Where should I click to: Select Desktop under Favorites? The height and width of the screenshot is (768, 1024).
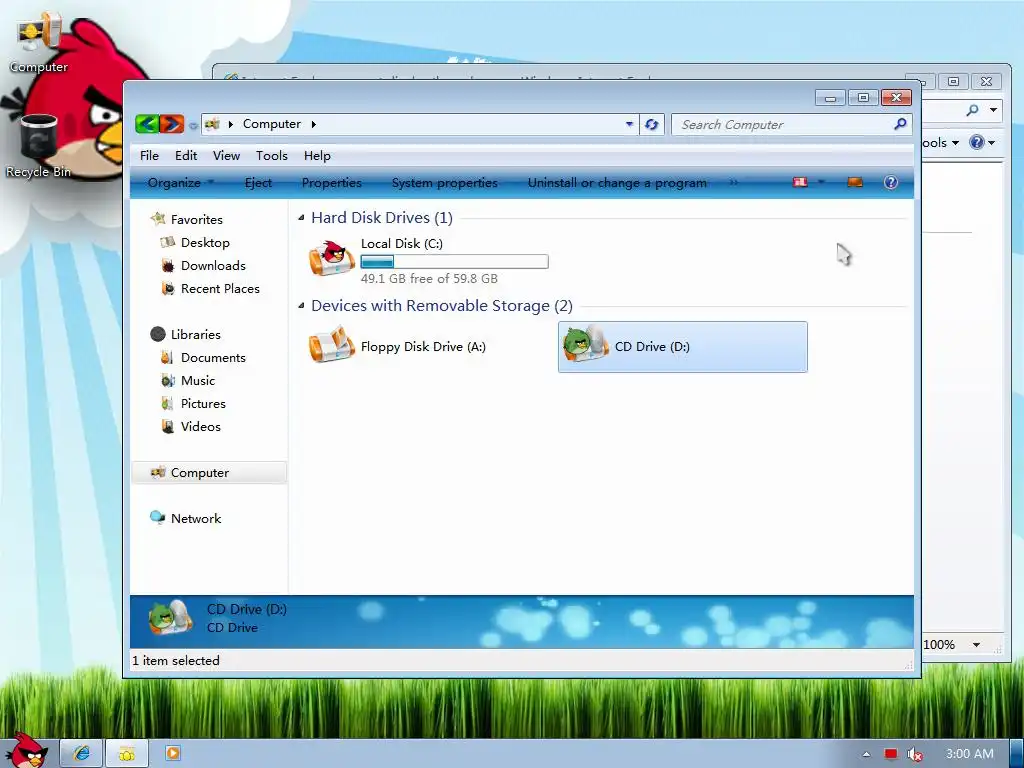(x=205, y=242)
